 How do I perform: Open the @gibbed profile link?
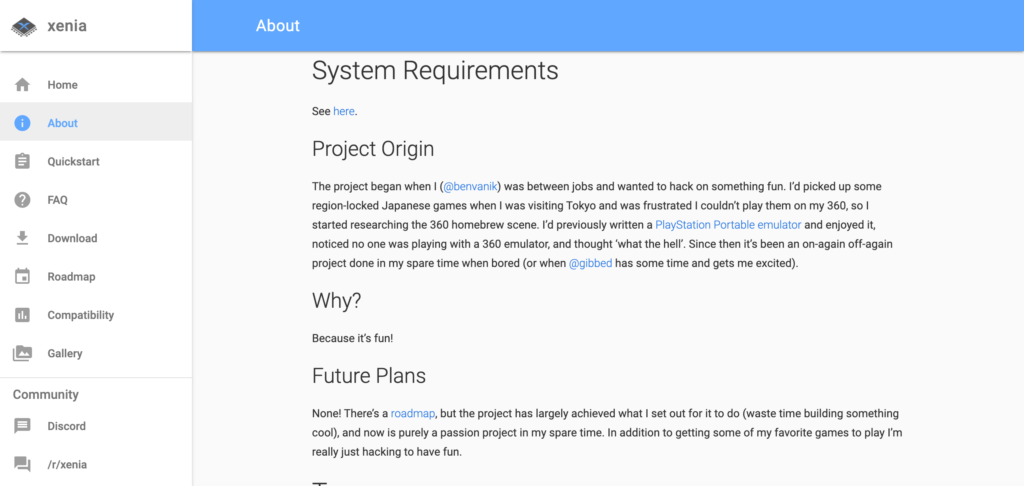tap(590, 264)
